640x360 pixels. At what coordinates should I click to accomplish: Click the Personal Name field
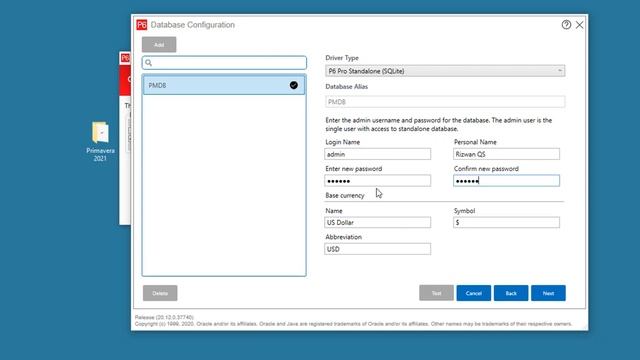[507, 154]
